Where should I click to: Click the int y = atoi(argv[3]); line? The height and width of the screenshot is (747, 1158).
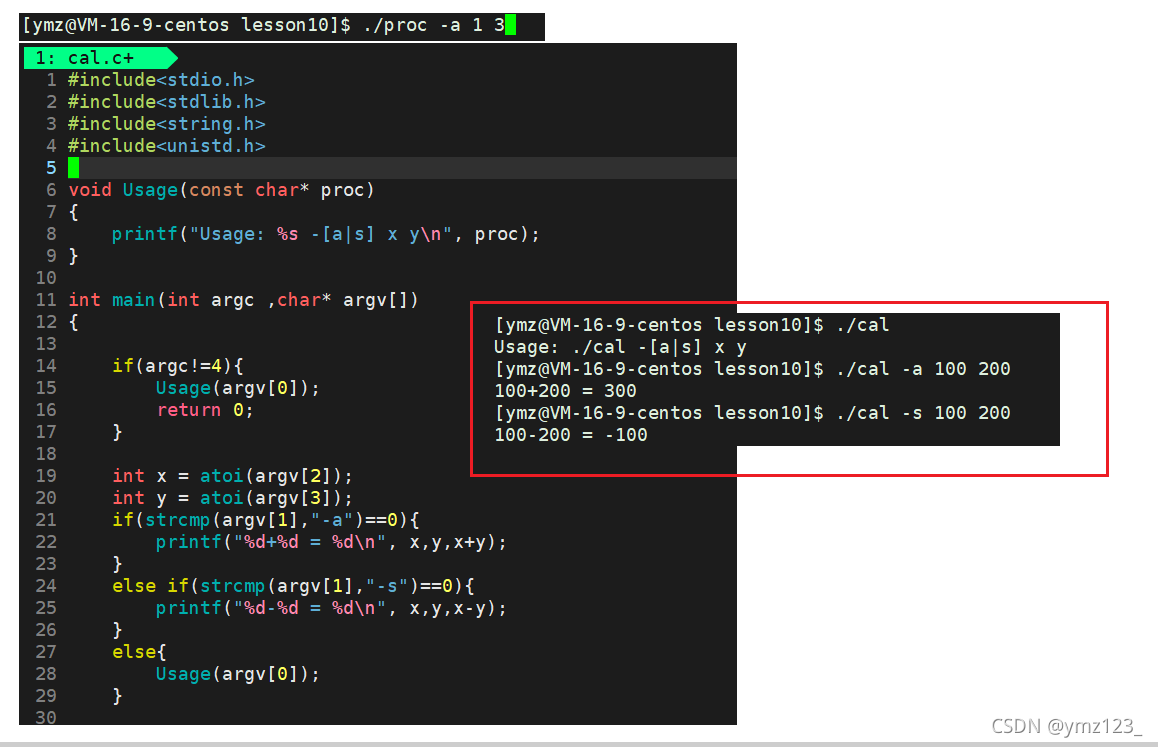(x=233, y=498)
